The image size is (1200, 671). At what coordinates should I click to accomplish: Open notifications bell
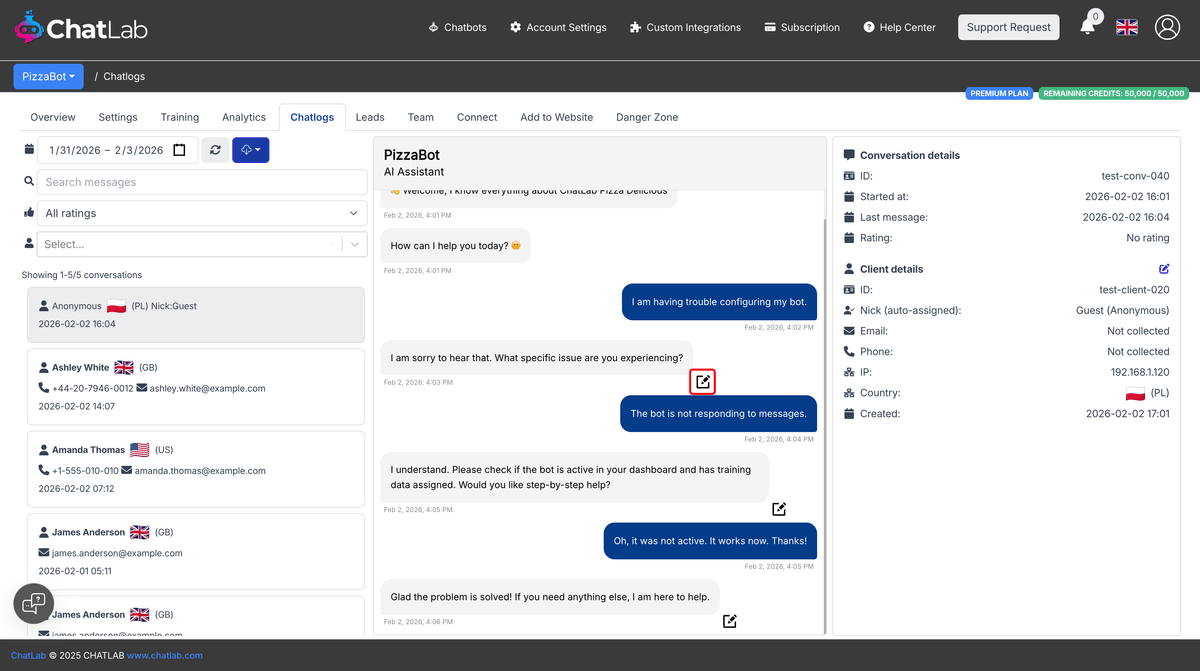click(1088, 27)
